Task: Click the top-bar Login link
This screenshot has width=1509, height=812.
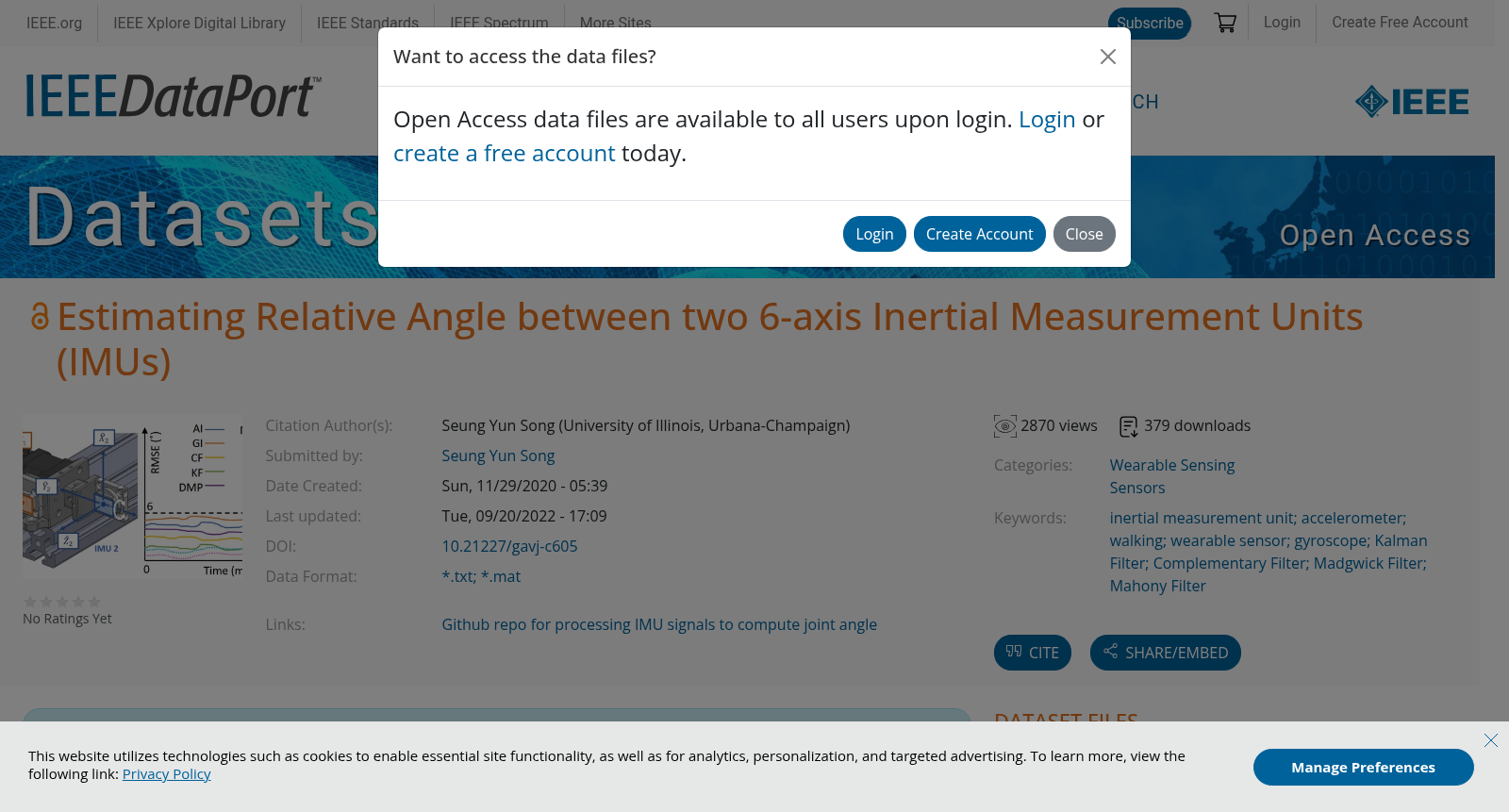Action: pyautogui.click(x=1282, y=22)
